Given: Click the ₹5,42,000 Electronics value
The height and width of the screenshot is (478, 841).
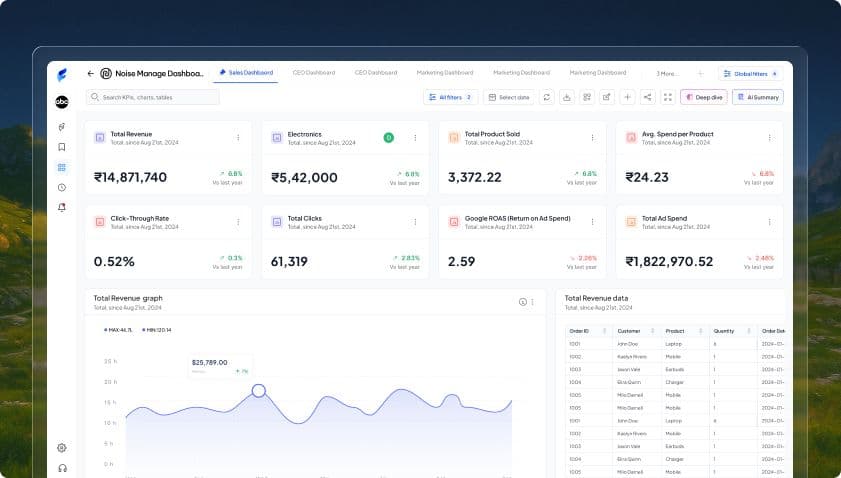Looking at the screenshot, I should pos(305,178).
